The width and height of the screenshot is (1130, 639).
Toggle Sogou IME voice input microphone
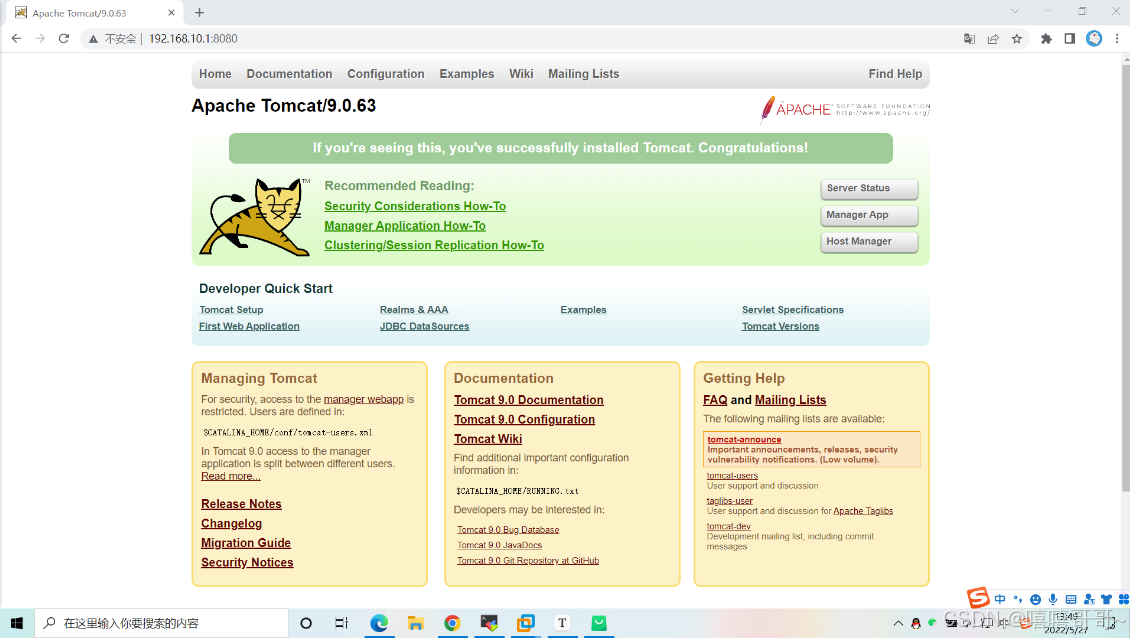click(x=1053, y=599)
